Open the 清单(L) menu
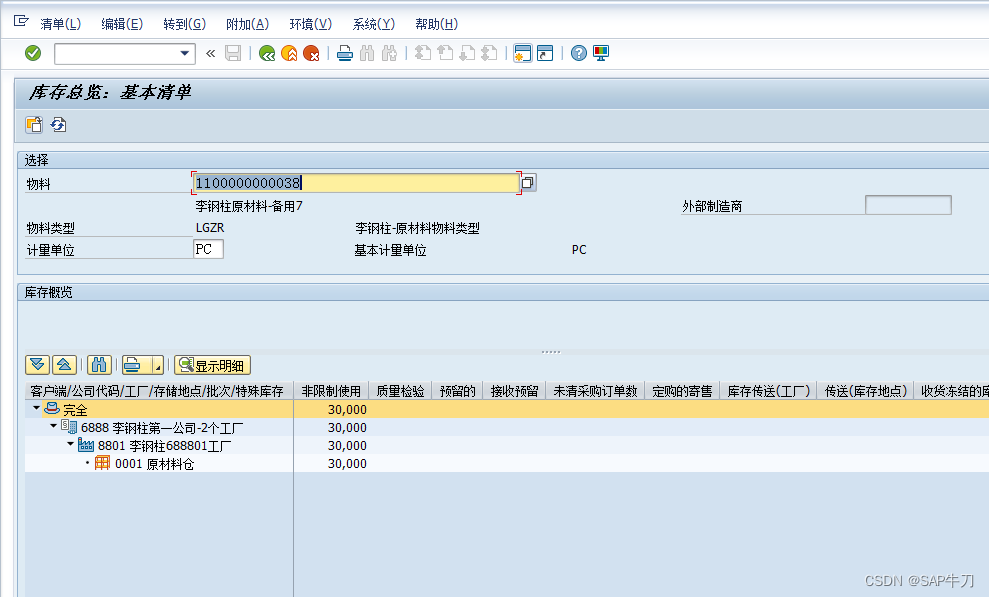Viewport: 989px width, 597px height. 61,24
